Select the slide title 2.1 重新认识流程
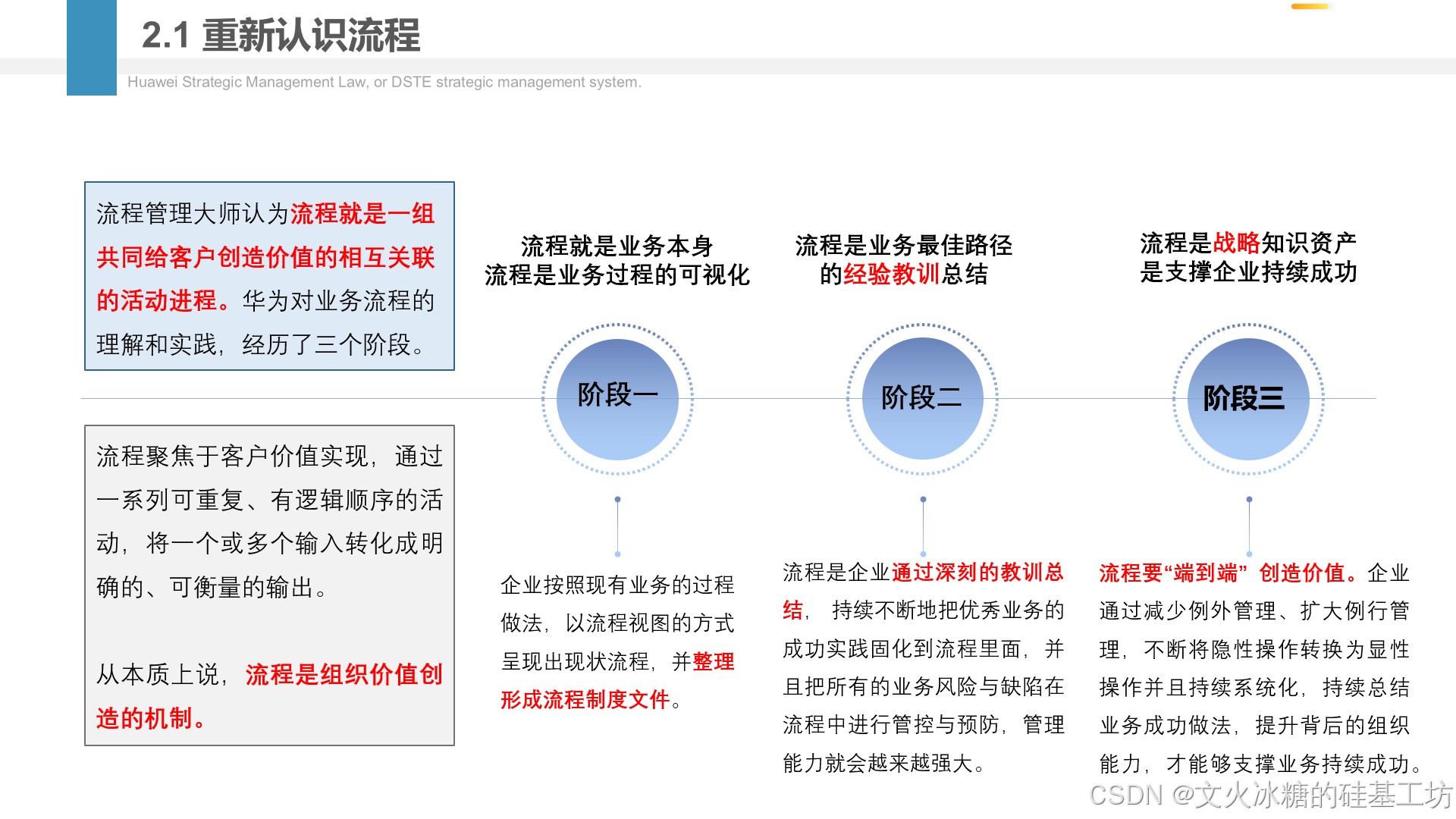The height and width of the screenshot is (819, 1456). [x=281, y=36]
